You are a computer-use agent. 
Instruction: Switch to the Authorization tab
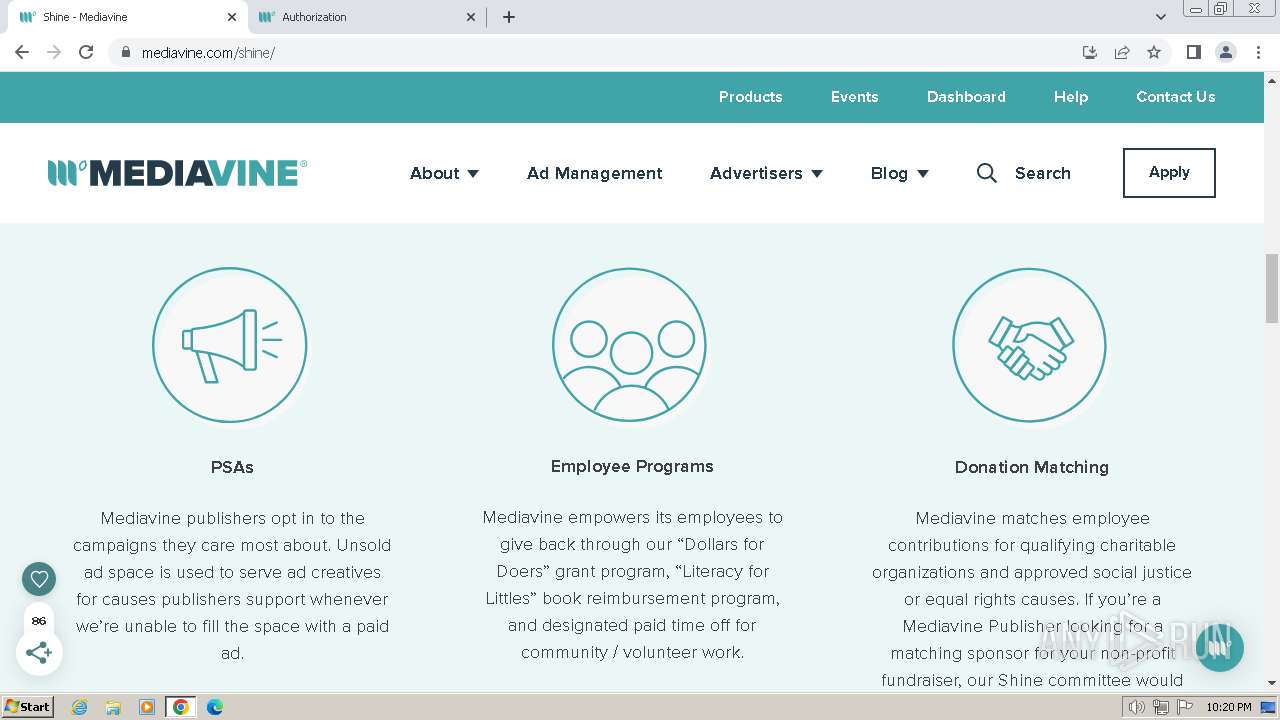point(366,17)
